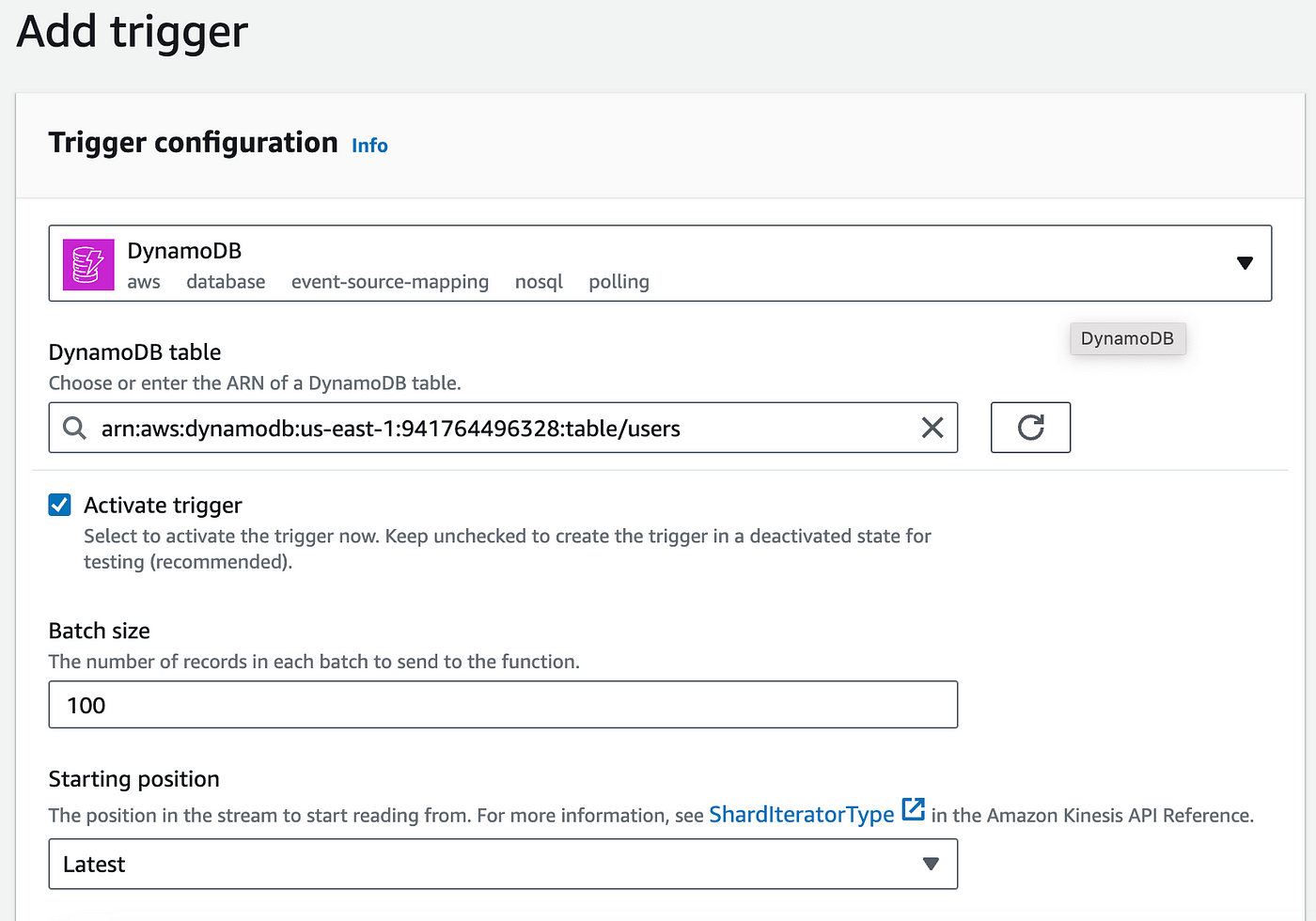The image size is (1316, 921).
Task: Click the magnifier search icon in the ARN field
Action: [74, 428]
